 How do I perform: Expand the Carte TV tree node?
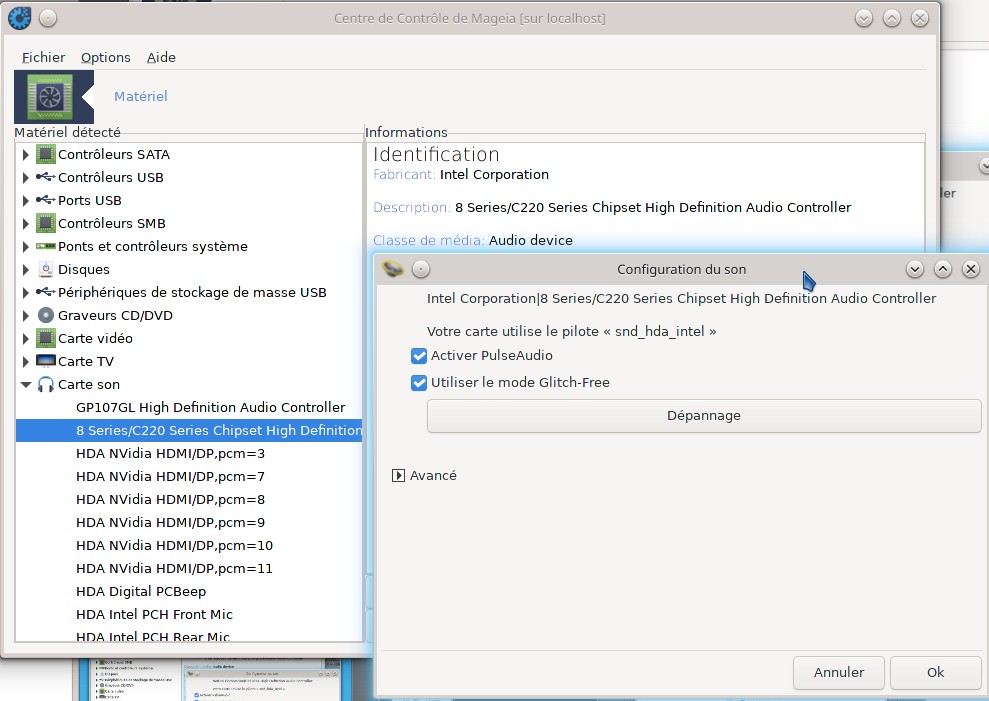(x=25, y=362)
